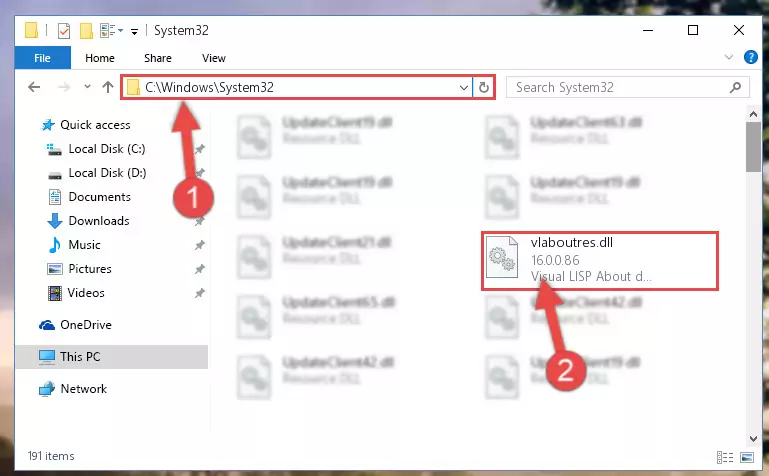
Task: Expand the address bar history dropdown
Action: click(x=463, y=88)
